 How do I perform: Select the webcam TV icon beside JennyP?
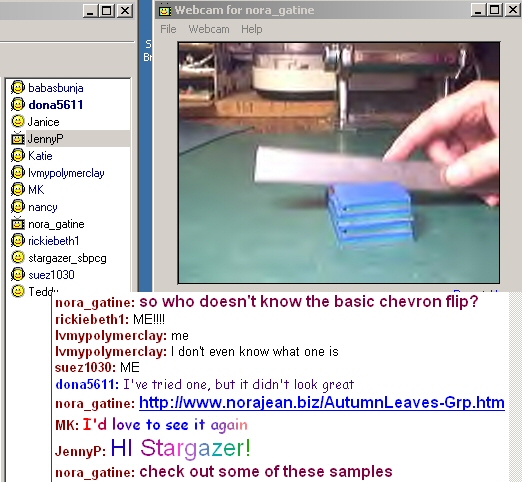(18, 138)
